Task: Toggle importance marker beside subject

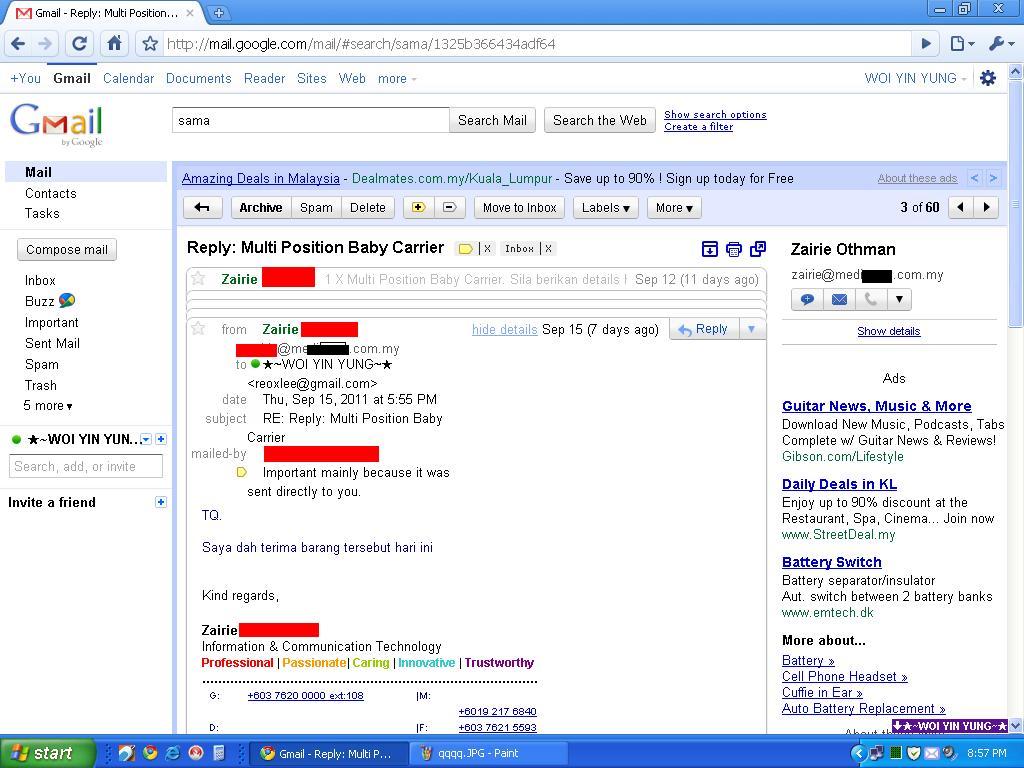Action: click(465, 249)
